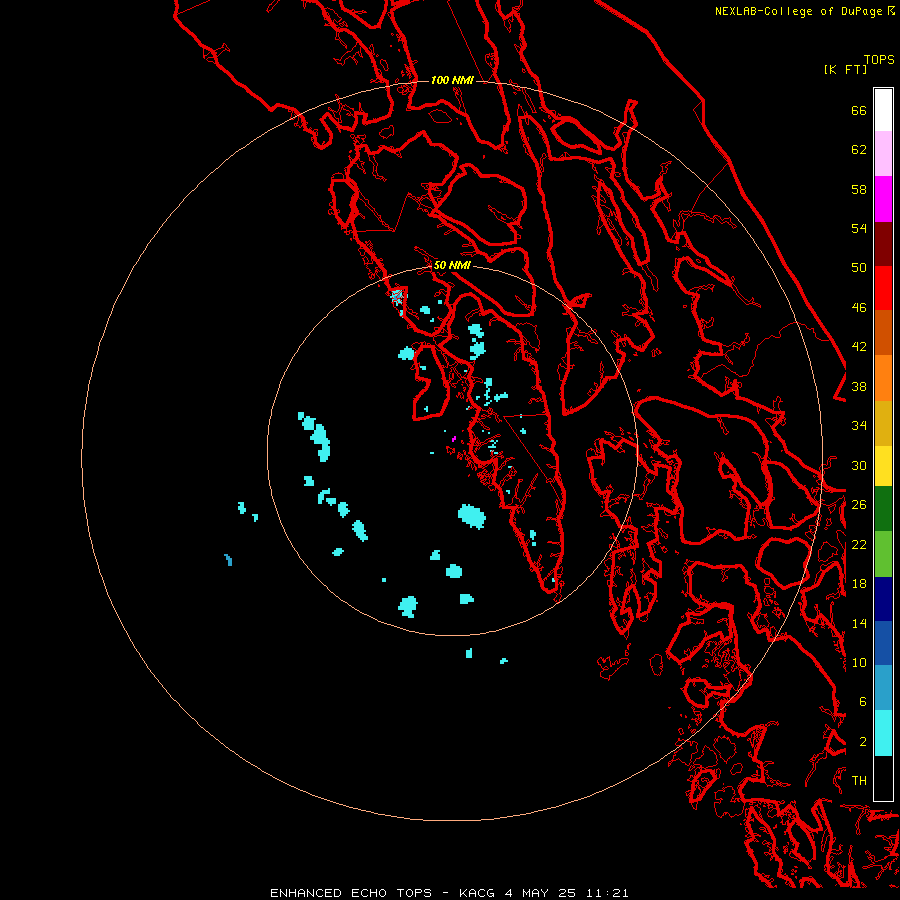
Task: Click the 'TOPS' legend heading
Action: click(879, 60)
